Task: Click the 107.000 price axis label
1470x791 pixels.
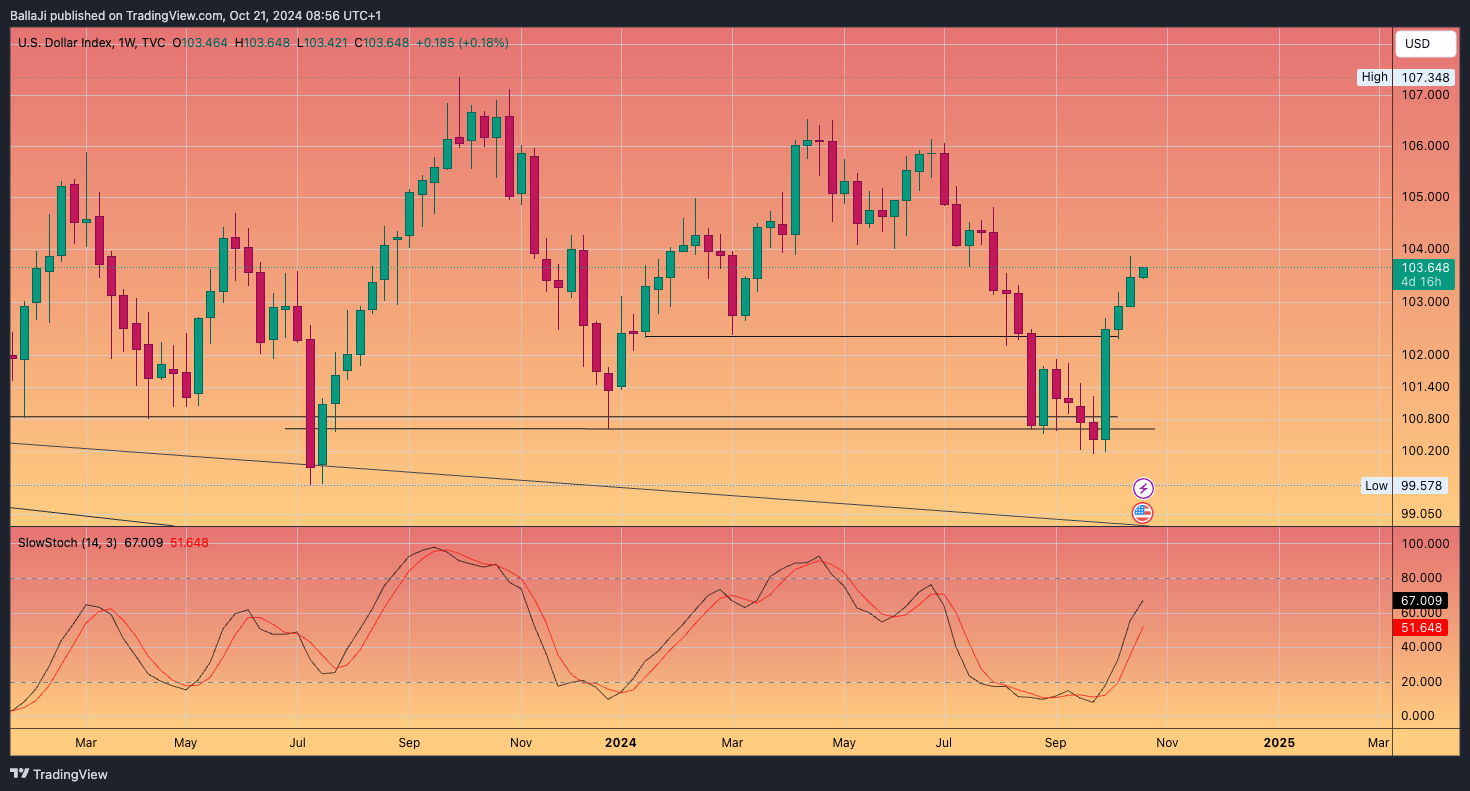Action: tap(1425, 95)
